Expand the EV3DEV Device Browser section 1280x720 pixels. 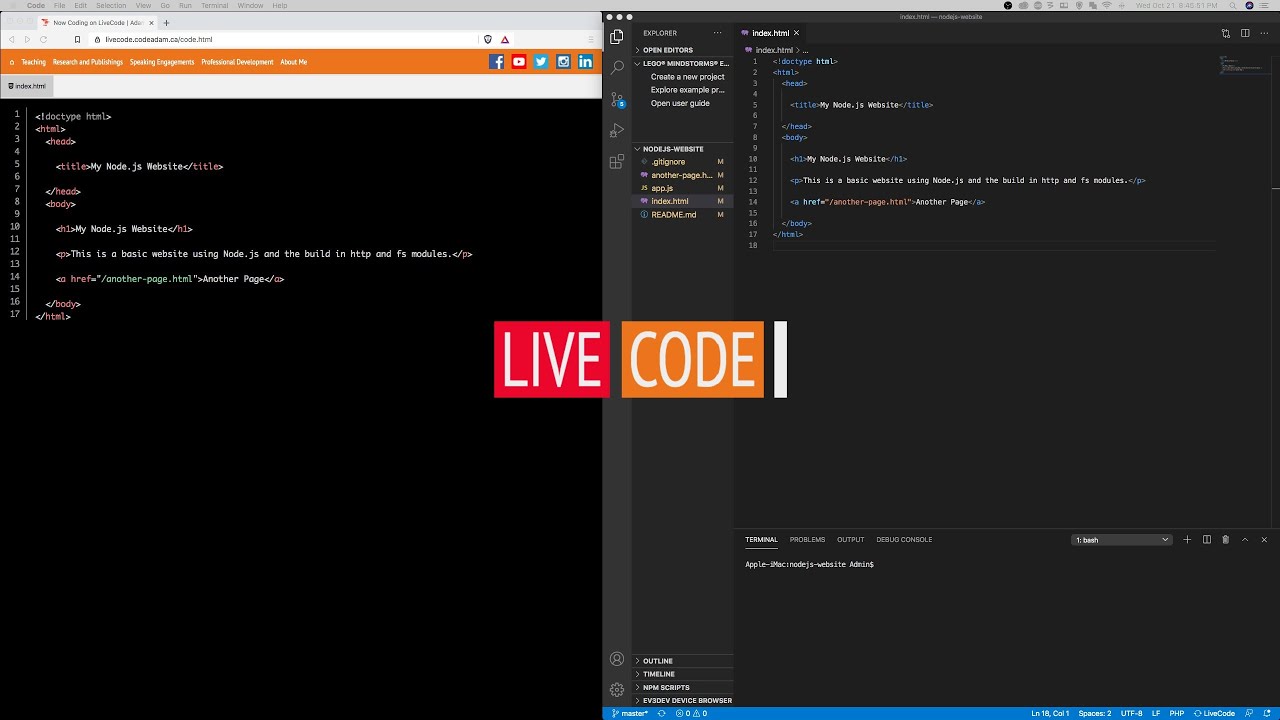[x=683, y=700]
